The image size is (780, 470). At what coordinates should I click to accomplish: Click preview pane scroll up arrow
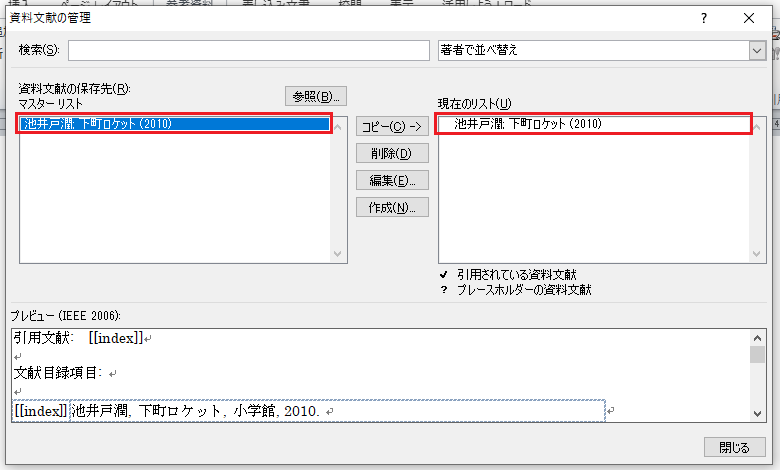[757, 338]
